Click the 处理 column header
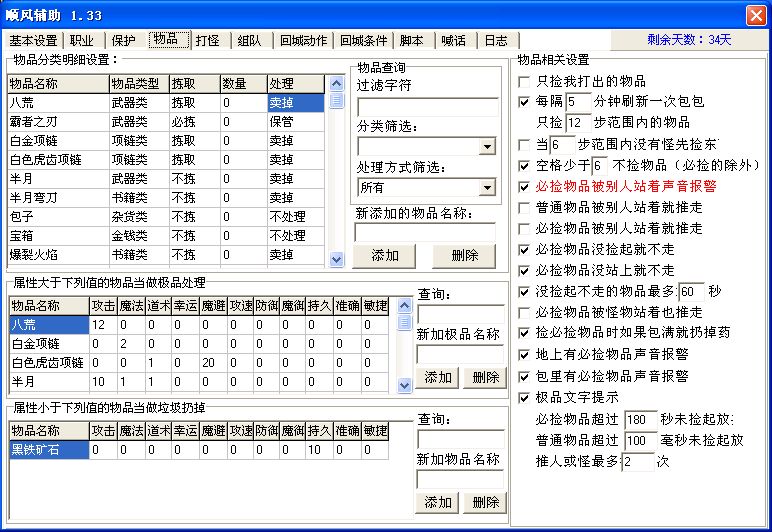772x532 pixels. [x=295, y=84]
